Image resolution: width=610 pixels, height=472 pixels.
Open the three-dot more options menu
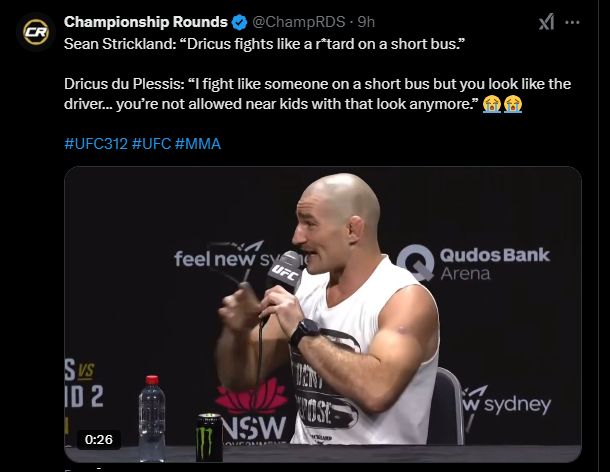(572, 22)
